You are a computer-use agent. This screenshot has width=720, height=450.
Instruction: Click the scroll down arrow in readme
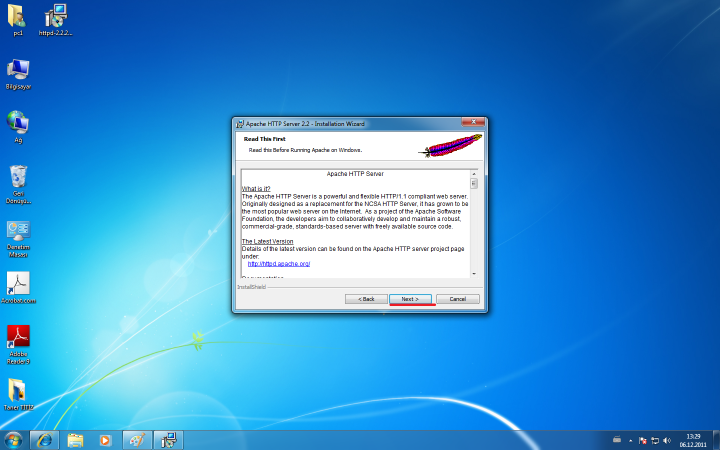(x=474, y=273)
